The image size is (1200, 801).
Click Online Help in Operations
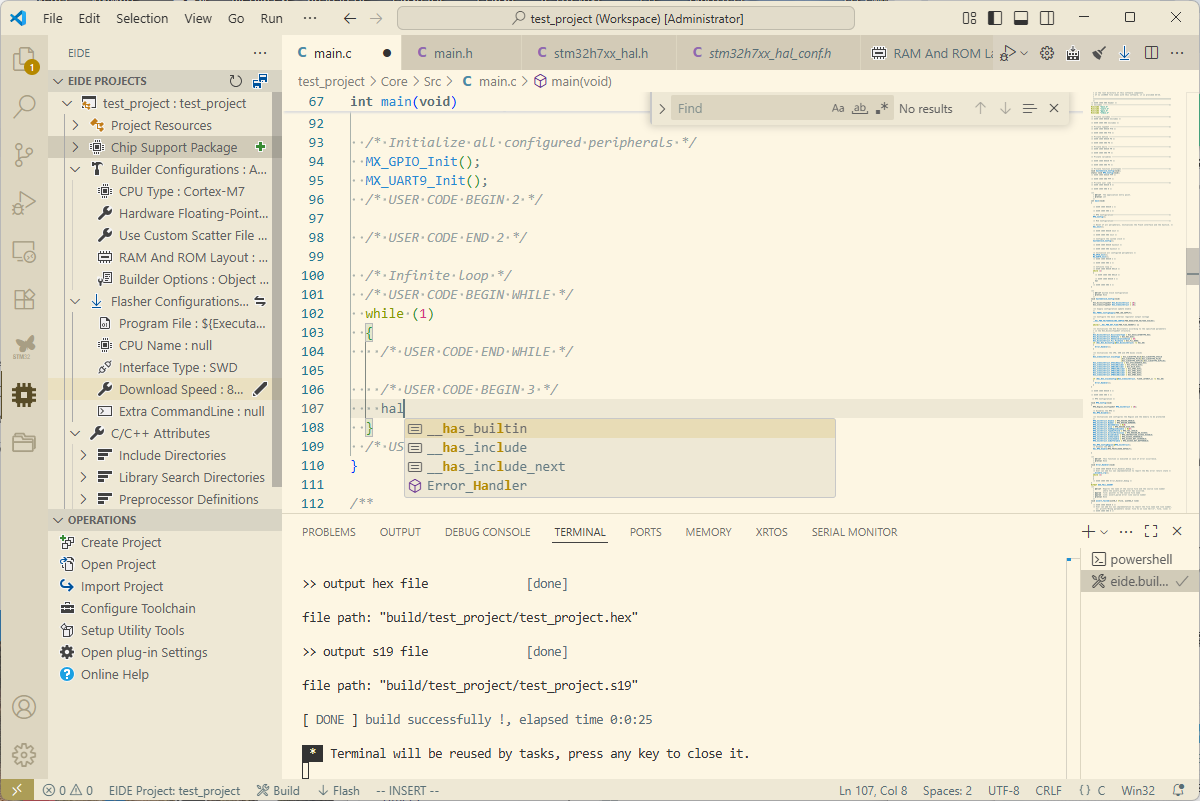tap(114, 674)
